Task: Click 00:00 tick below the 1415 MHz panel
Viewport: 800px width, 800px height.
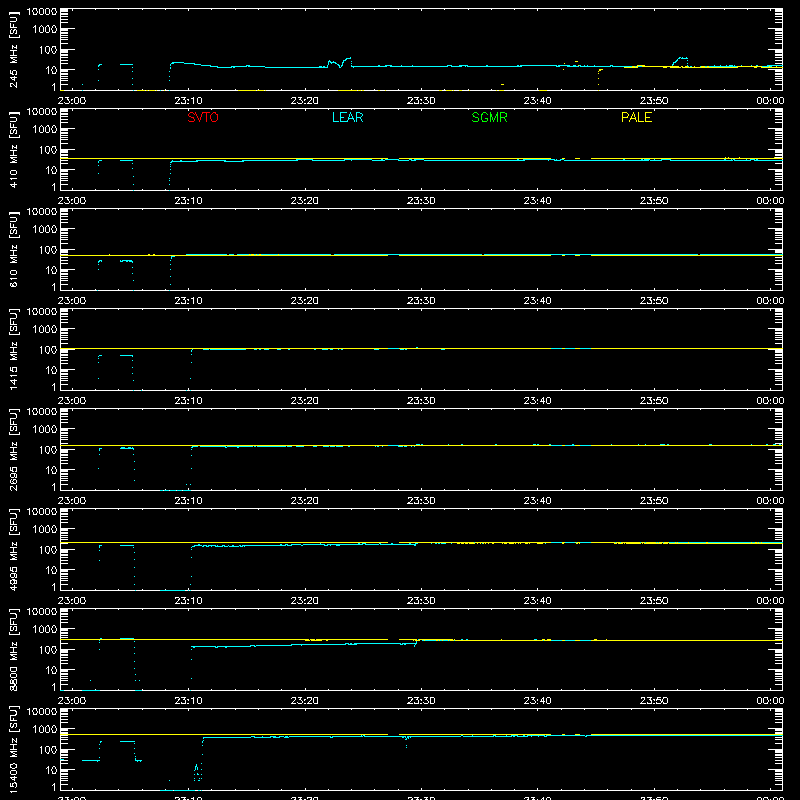Action: tap(770, 401)
